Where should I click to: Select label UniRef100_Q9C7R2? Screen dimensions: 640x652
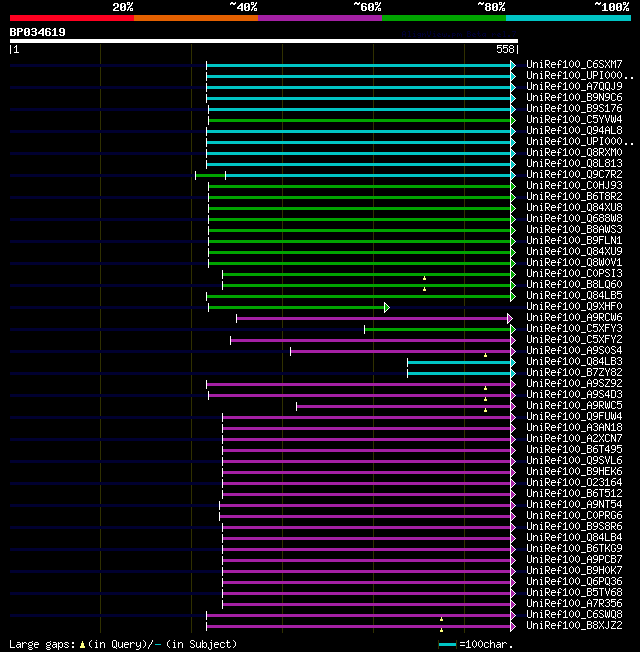coord(574,174)
